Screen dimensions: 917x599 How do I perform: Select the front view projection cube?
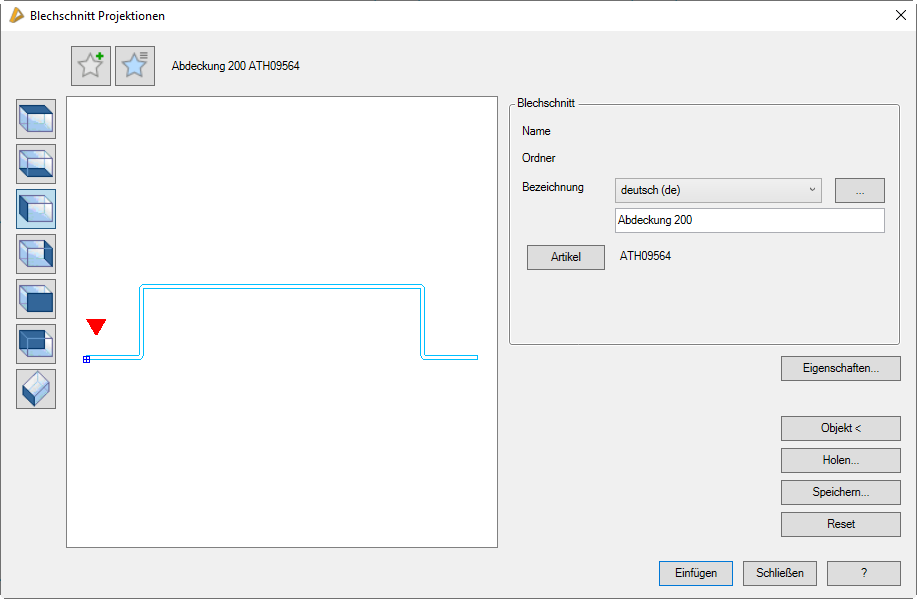coord(36,299)
